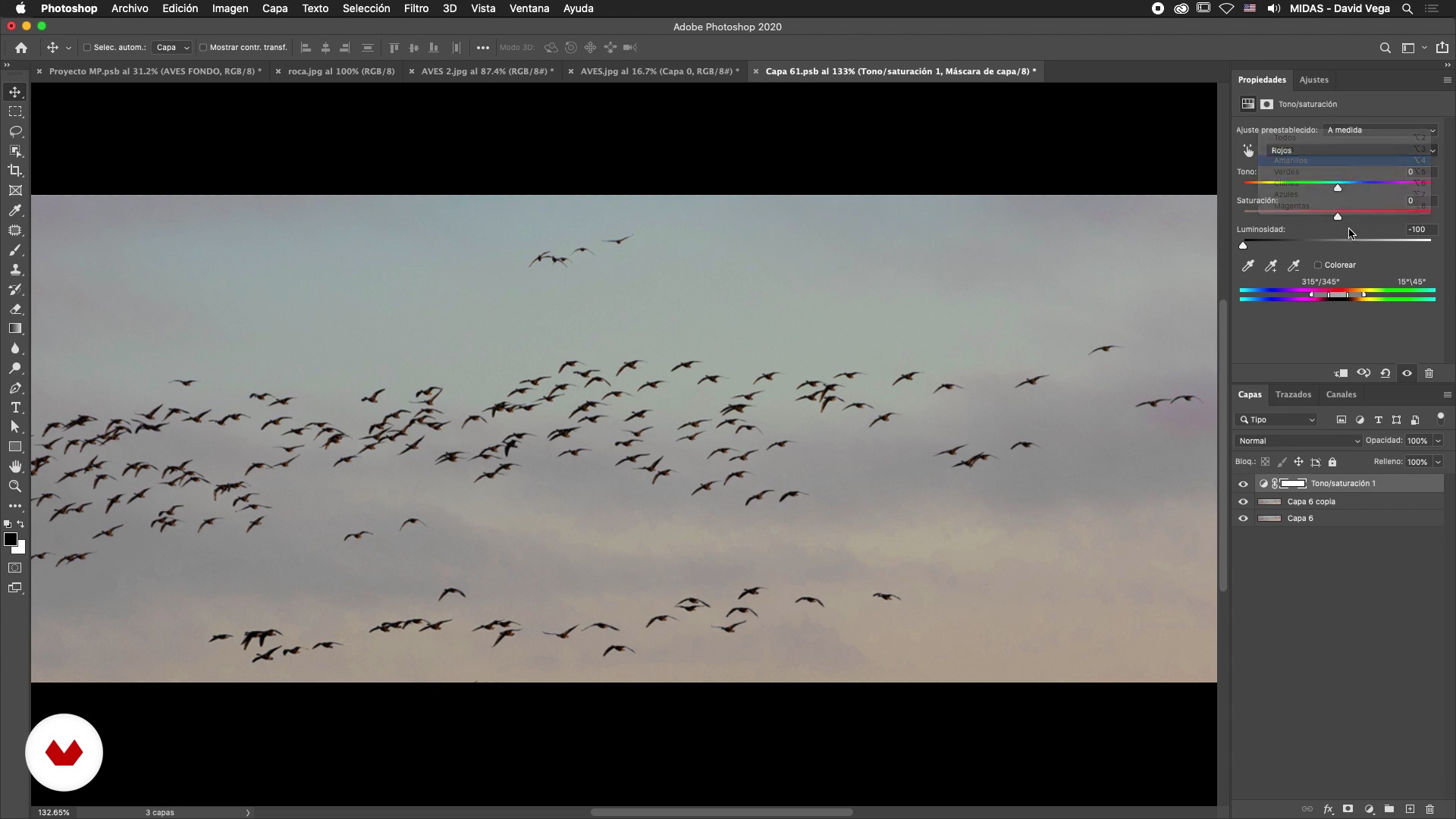The width and height of the screenshot is (1456, 819).
Task: Create a new layer
Action: point(1410,810)
